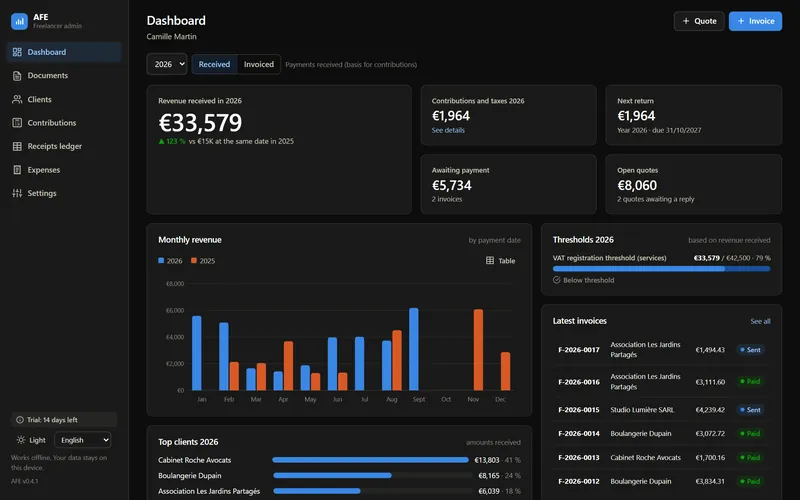800x500 pixels.
Task: Open the 2026 year dropdown
Action: (x=167, y=64)
